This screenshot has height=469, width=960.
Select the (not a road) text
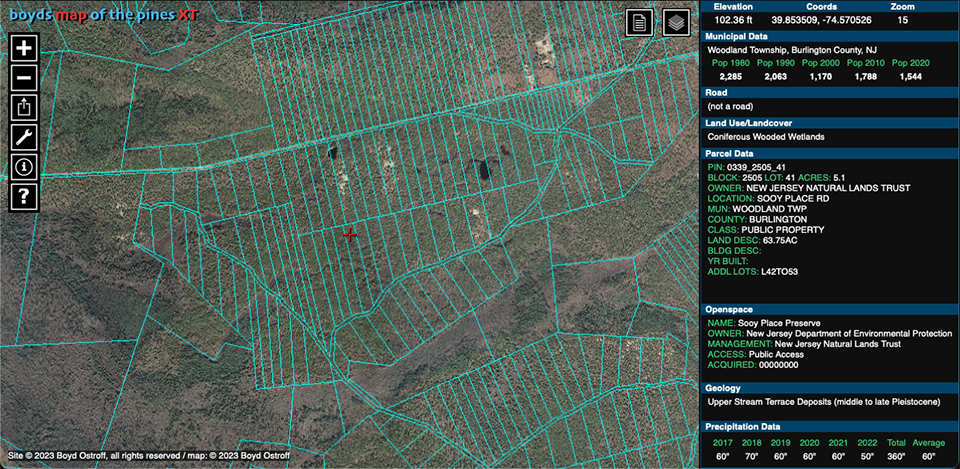(x=730, y=107)
